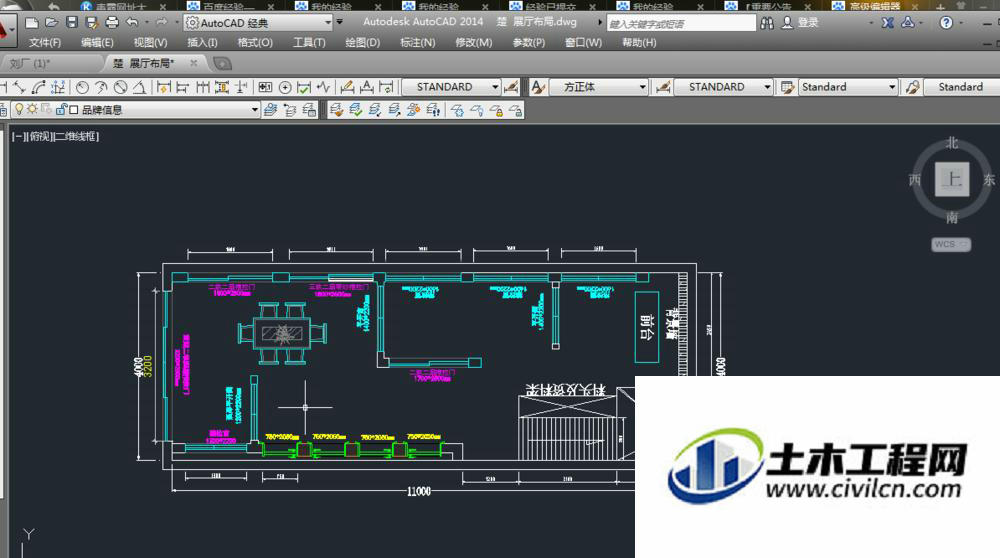The image size is (1000, 558).
Task: Open the 工具(T) menu
Action: pos(309,43)
